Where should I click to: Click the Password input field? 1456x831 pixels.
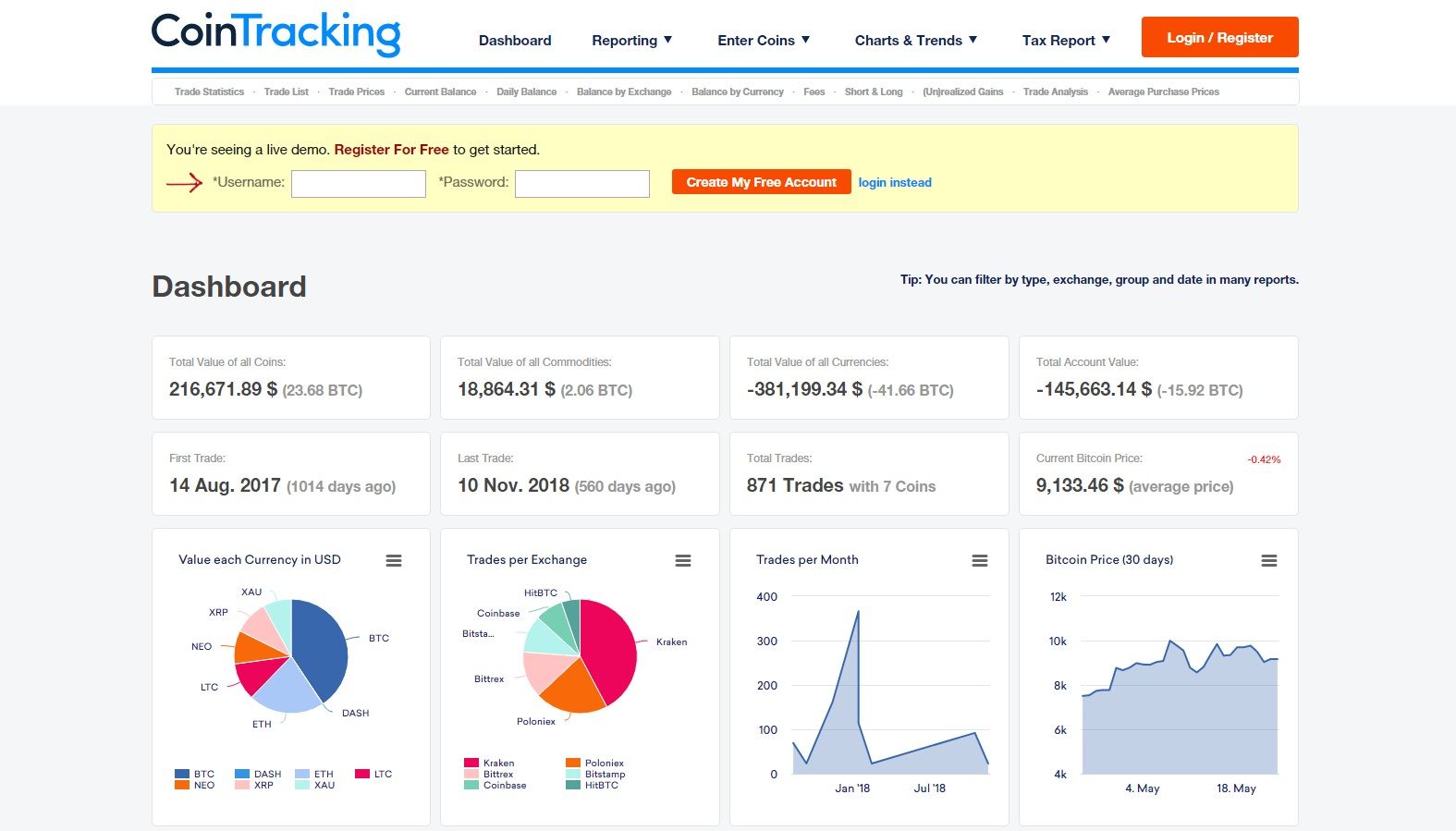pos(581,184)
